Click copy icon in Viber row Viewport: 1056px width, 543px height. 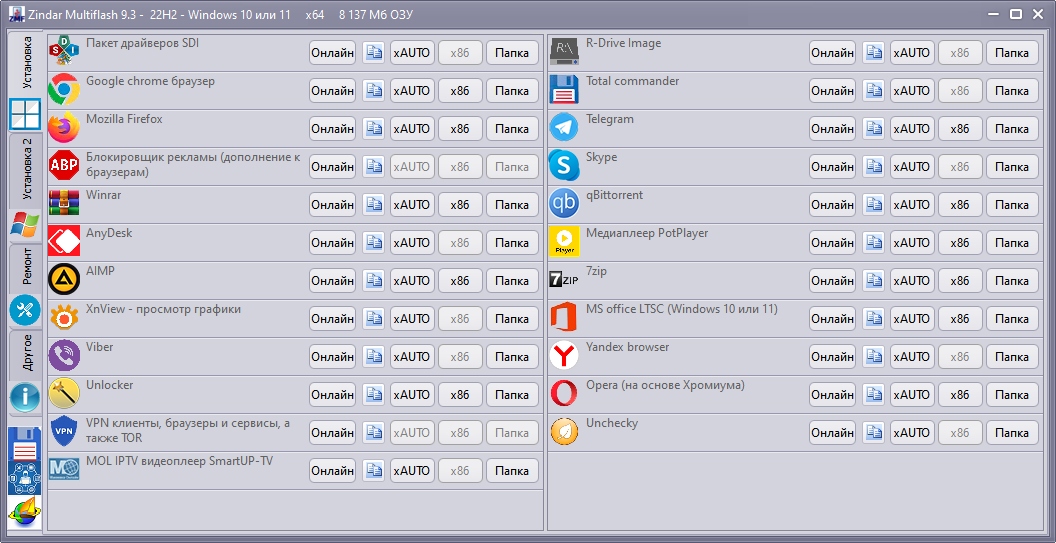[373, 356]
